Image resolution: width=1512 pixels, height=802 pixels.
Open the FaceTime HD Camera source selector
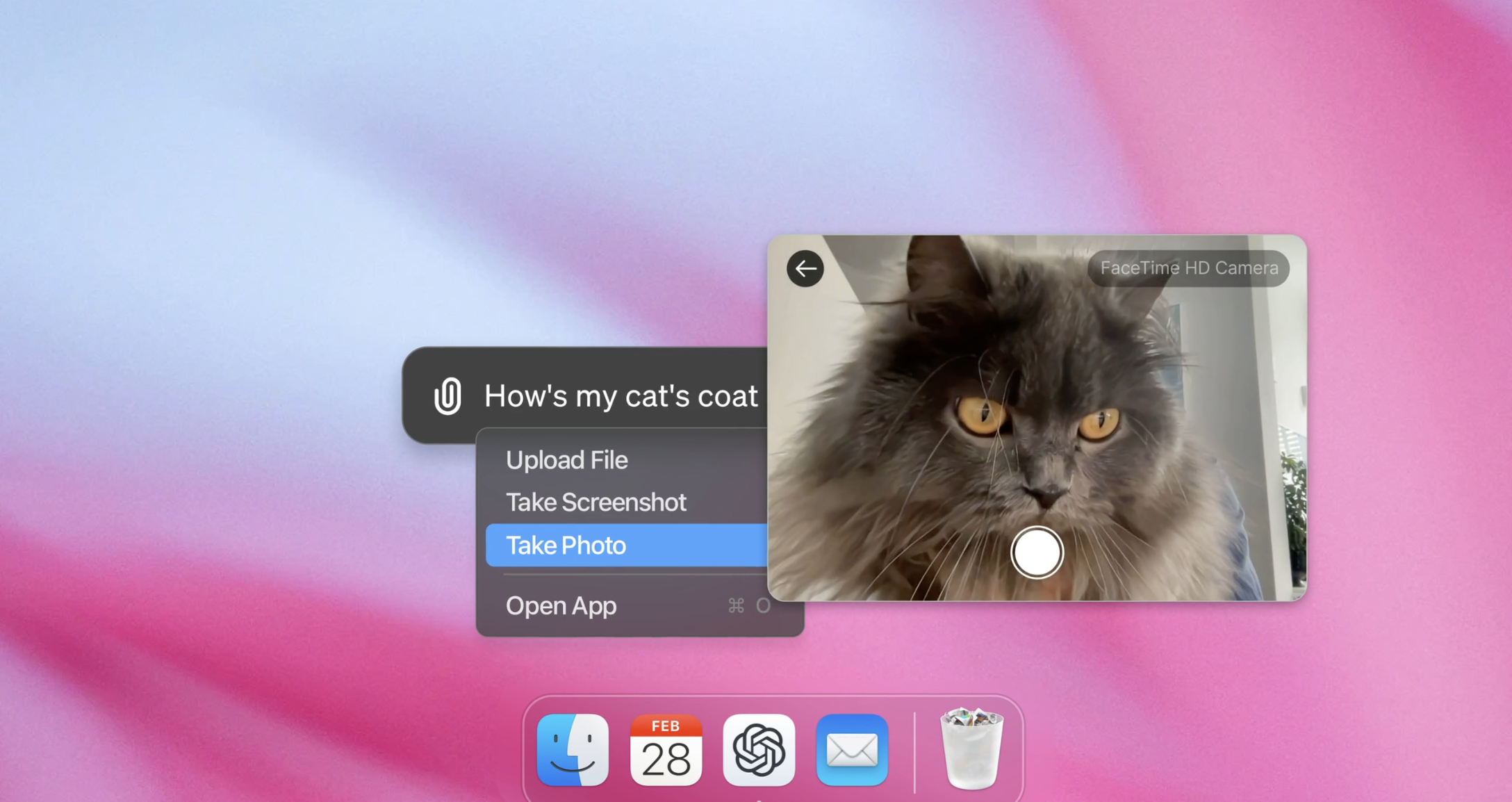pos(1188,268)
